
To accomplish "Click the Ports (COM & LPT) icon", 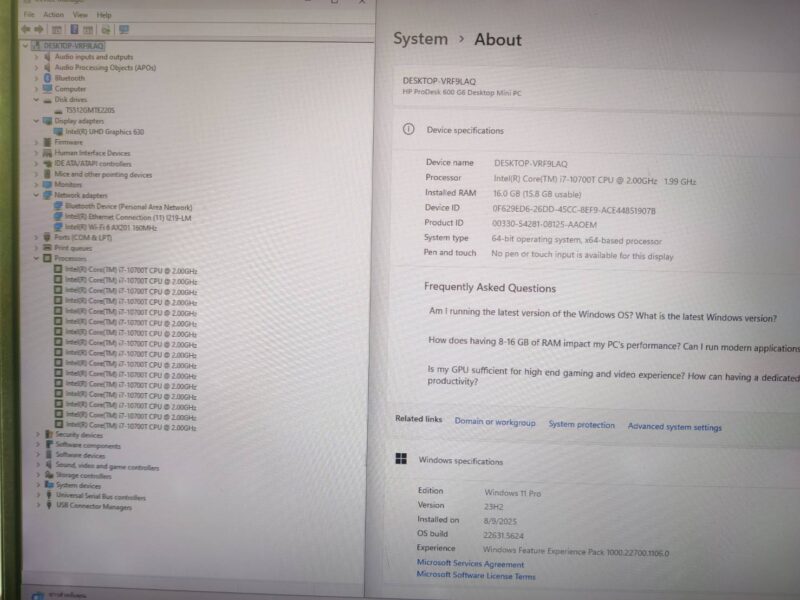I will (x=47, y=237).
